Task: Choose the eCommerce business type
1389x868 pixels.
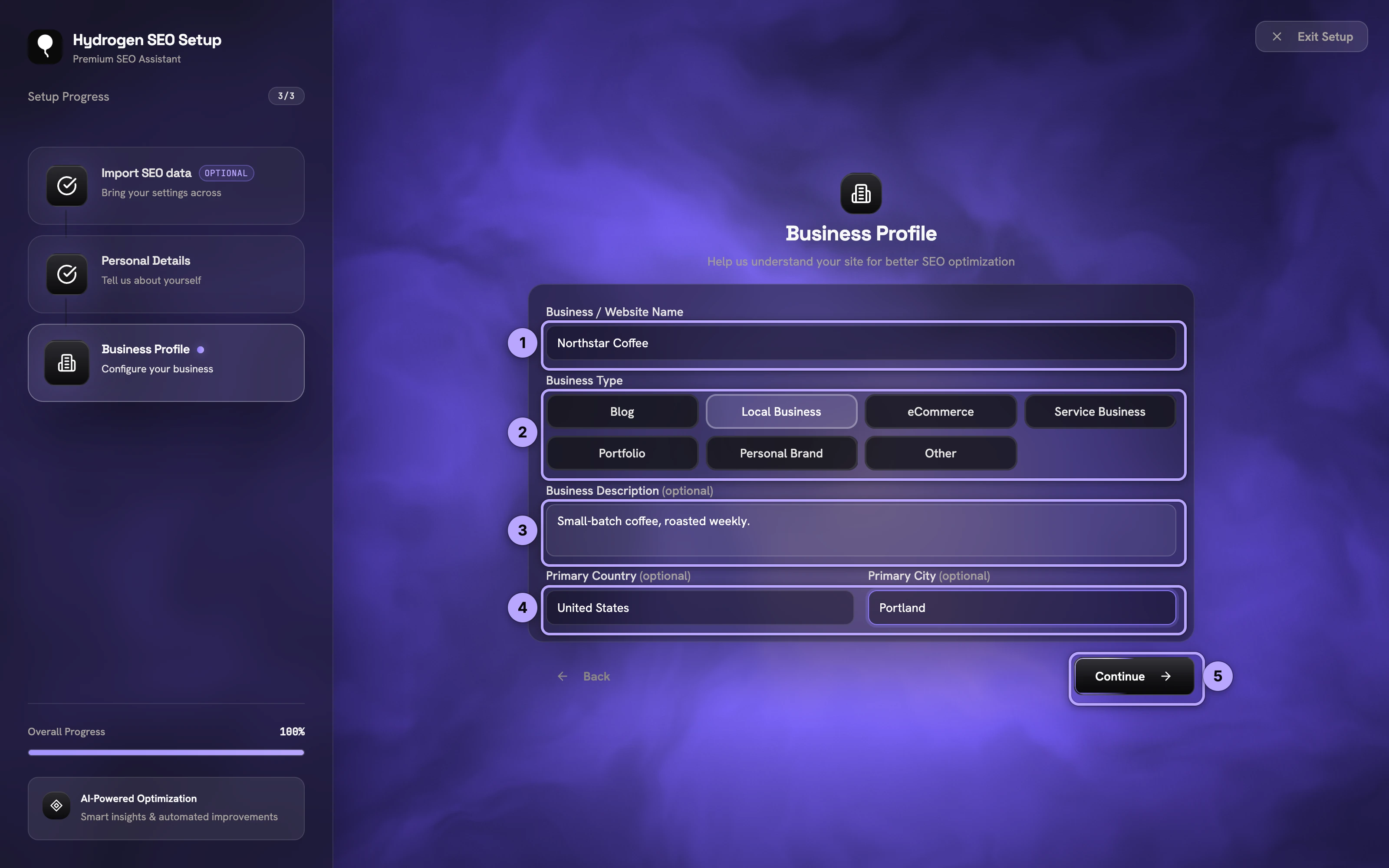Action: [x=940, y=411]
